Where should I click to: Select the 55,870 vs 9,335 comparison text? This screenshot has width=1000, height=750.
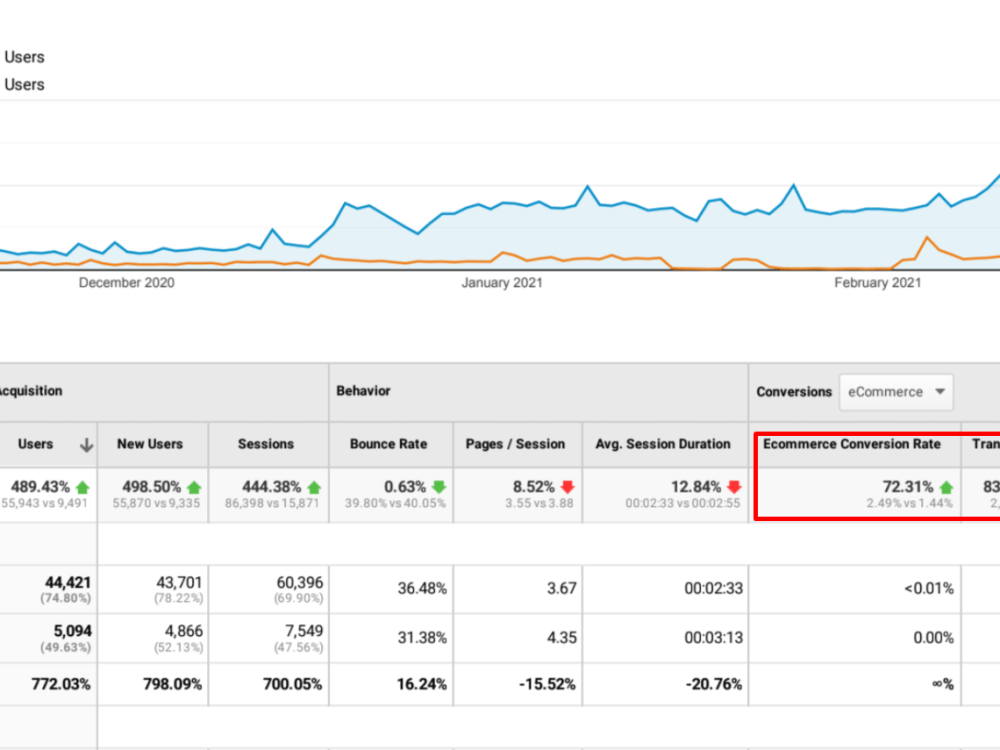tap(156, 503)
